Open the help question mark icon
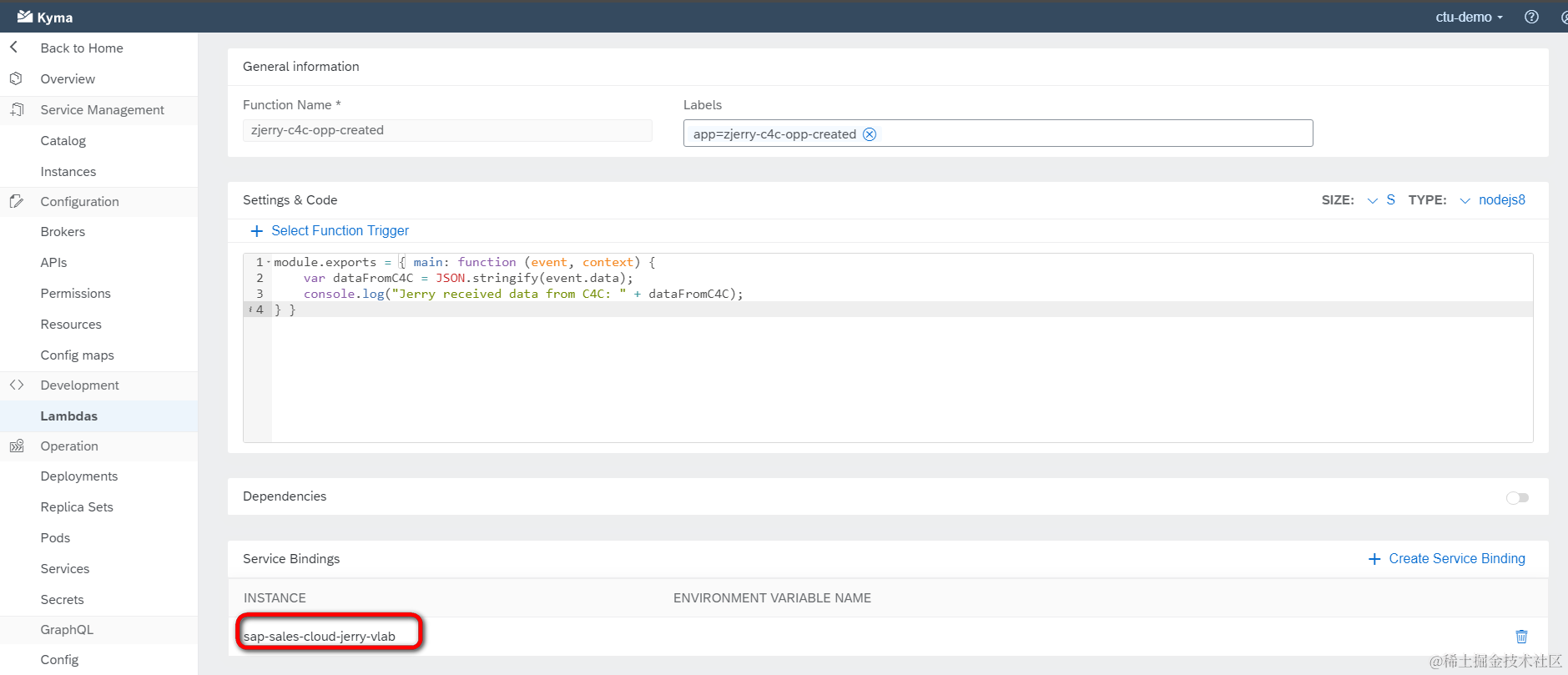This screenshot has width=1568, height=675. click(1531, 17)
